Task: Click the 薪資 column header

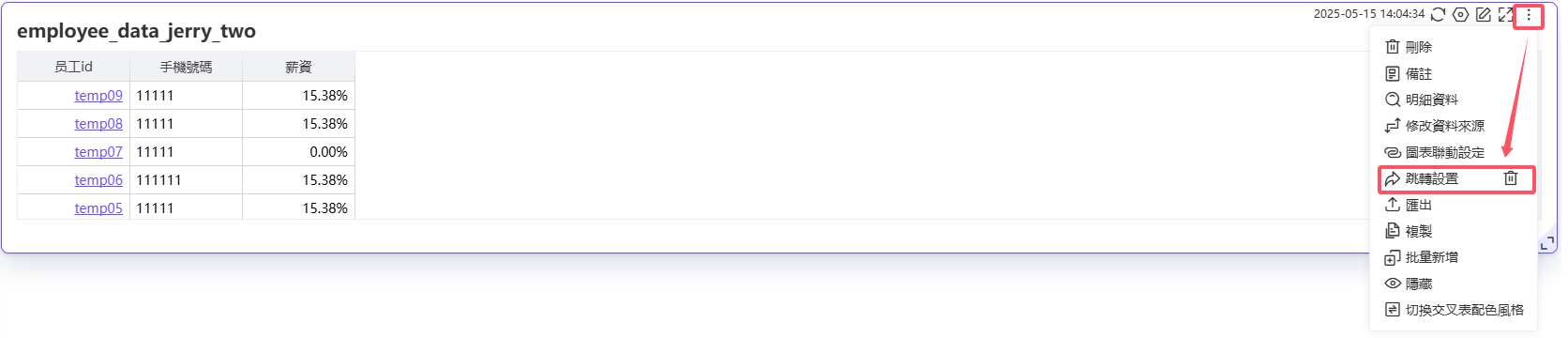Action: click(298, 67)
